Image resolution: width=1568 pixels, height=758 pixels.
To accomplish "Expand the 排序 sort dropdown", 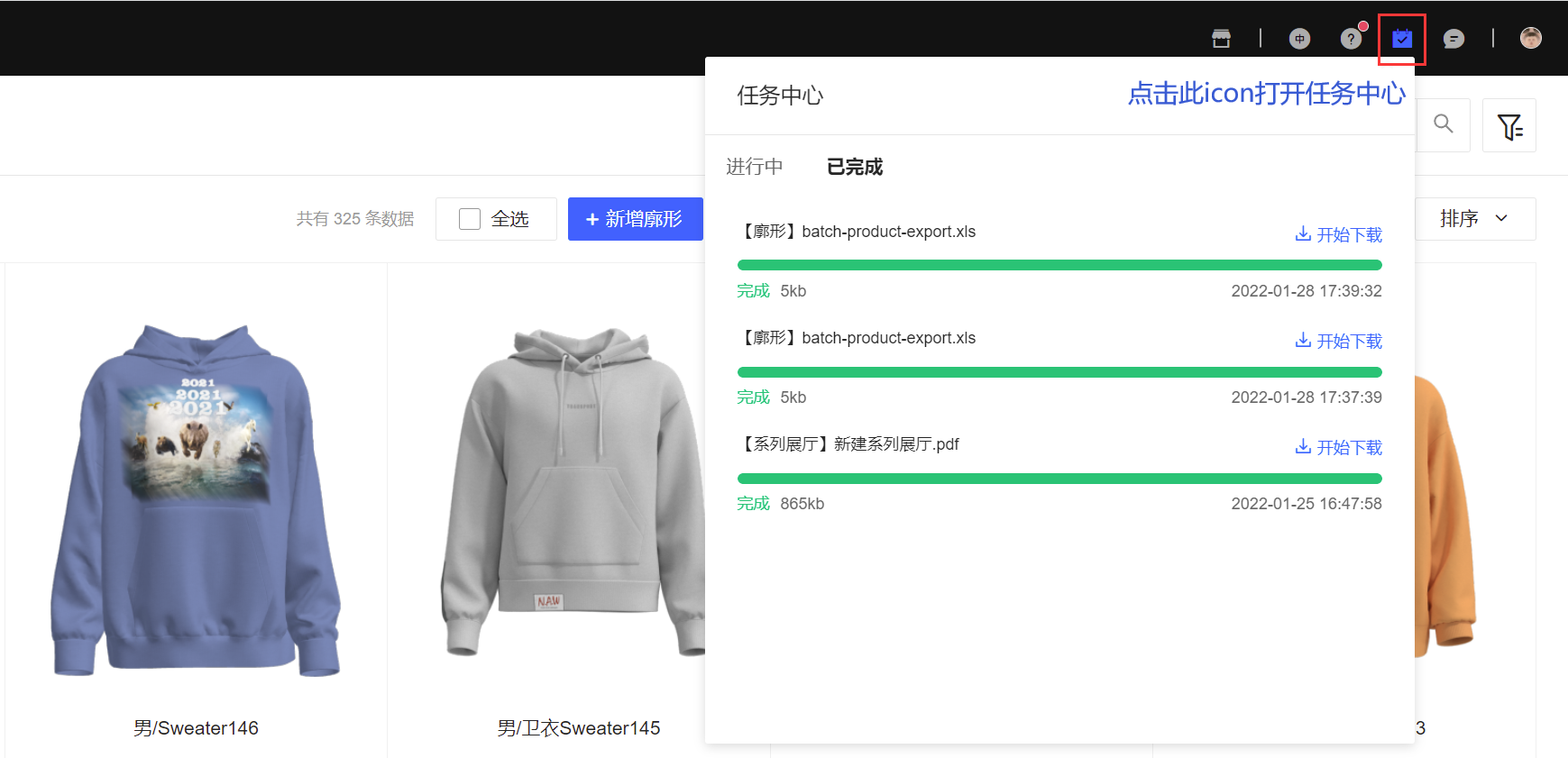I will (x=1474, y=219).
